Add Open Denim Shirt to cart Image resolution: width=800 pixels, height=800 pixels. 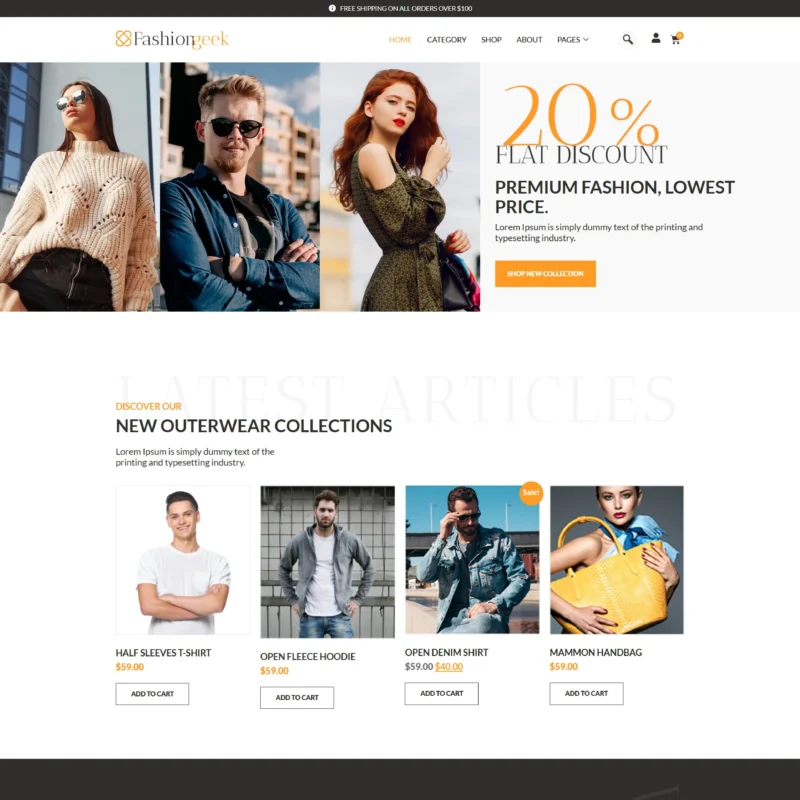click(x=441, y=693)
